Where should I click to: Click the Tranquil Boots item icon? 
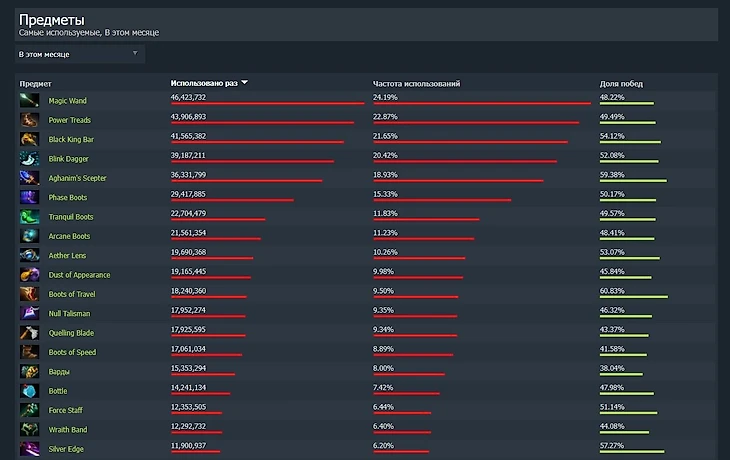(x=29, y=216)
